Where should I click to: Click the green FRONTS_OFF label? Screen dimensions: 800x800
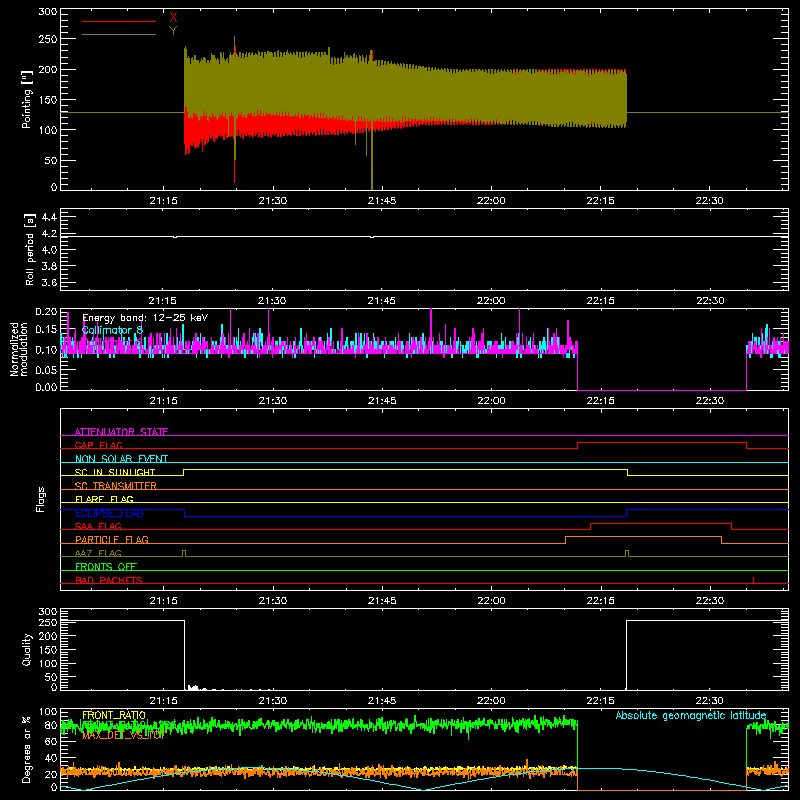pos(106,566)
